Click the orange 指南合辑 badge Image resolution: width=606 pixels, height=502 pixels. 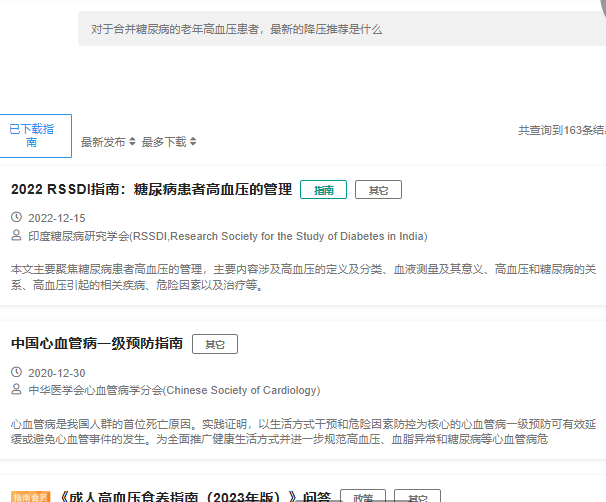[29, 497]
